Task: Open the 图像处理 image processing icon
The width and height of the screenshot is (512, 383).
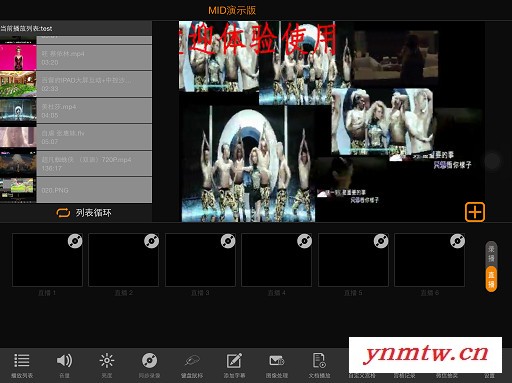Action: 277,361
